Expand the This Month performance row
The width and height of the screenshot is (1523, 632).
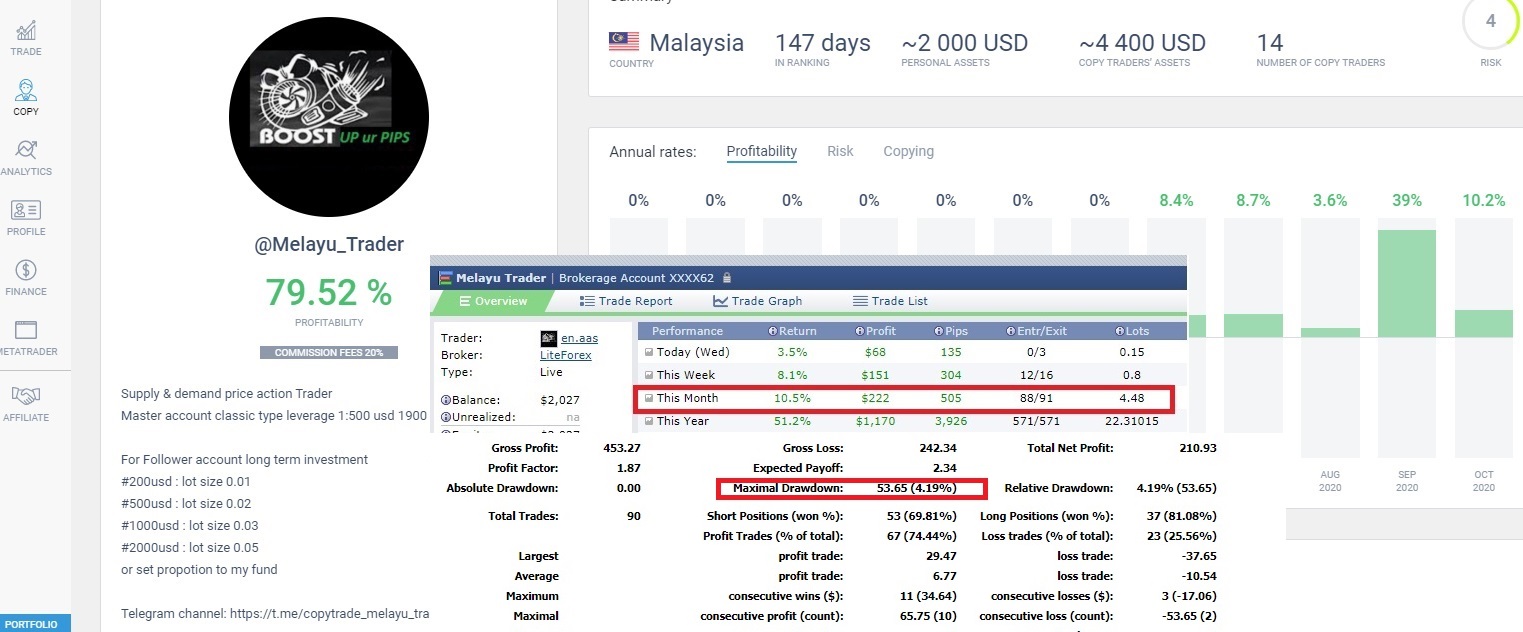pos(649,398)
